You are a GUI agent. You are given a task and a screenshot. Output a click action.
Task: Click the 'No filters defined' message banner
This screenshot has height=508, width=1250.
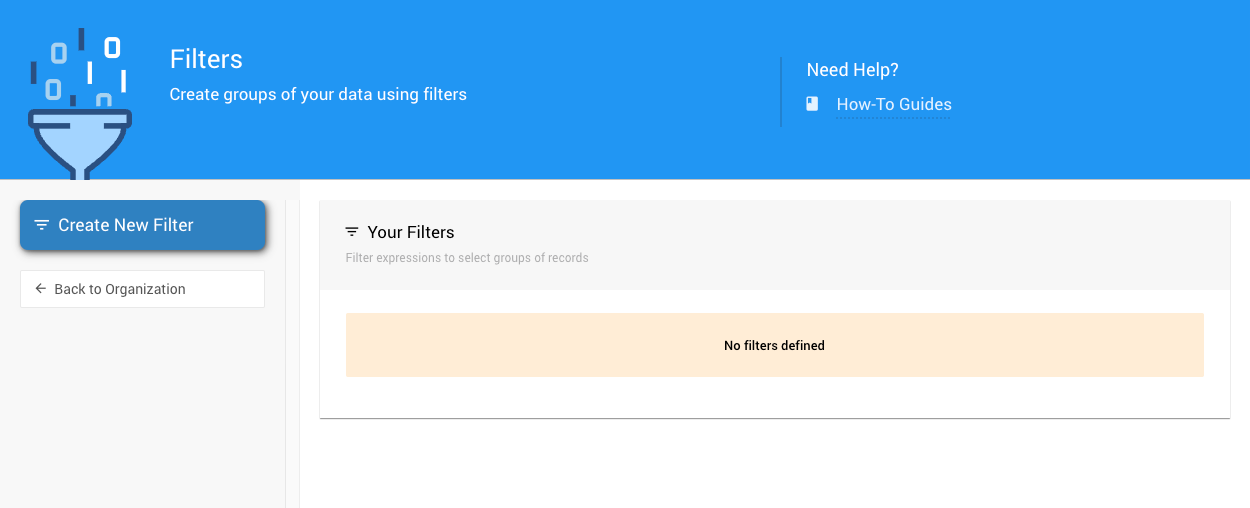774,345
